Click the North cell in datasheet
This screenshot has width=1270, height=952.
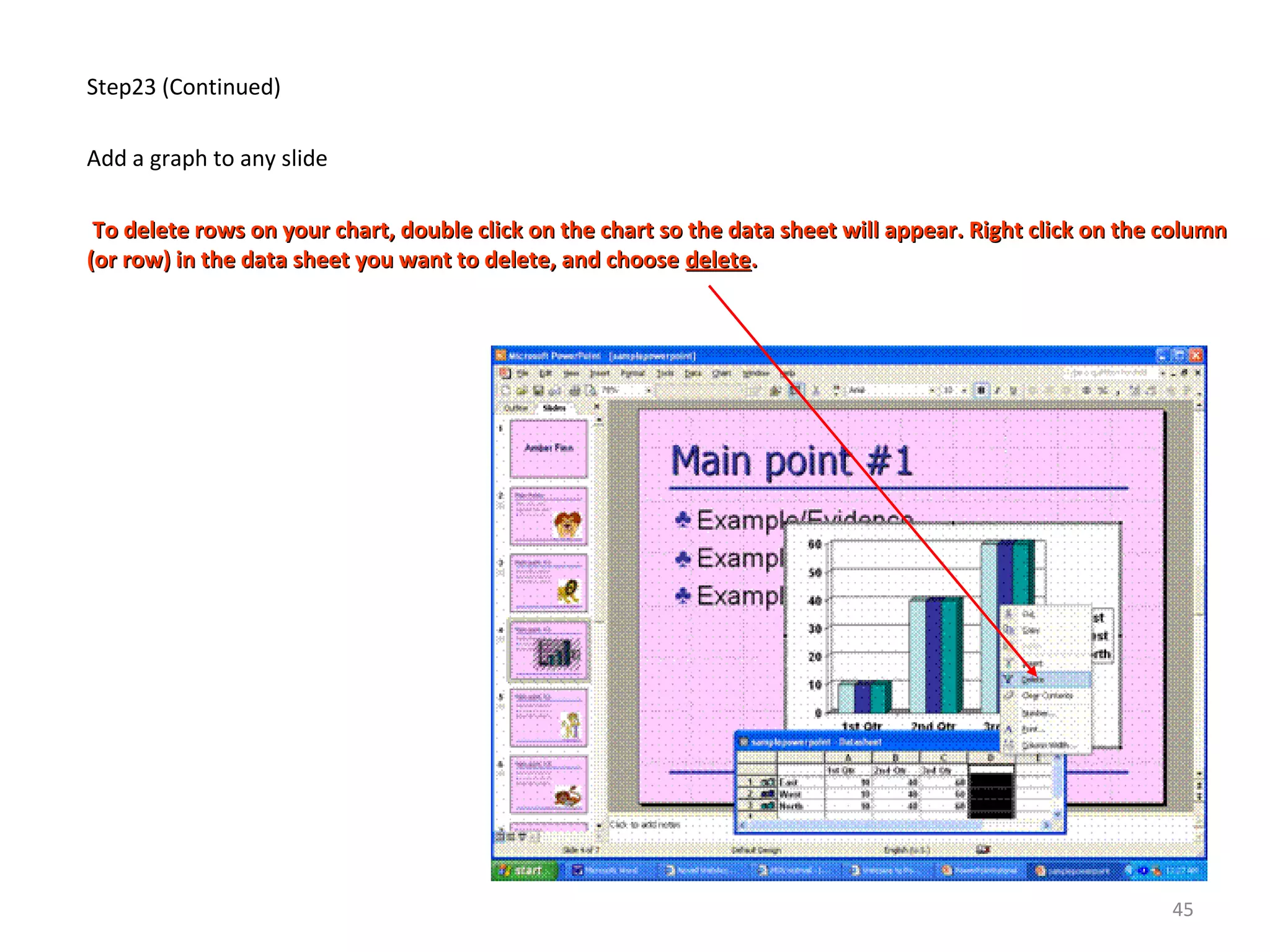(x=801, y=806)
